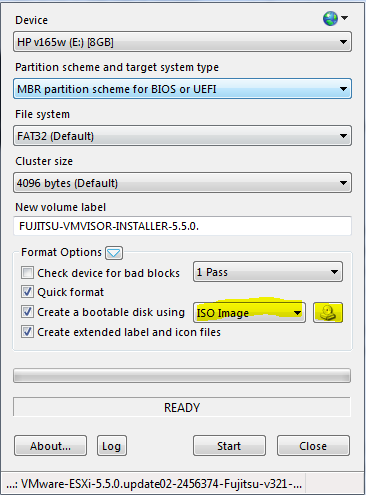Toggle Create extended label and icon files
This screenshot has height=495, width=366.
tap(27, 332)
